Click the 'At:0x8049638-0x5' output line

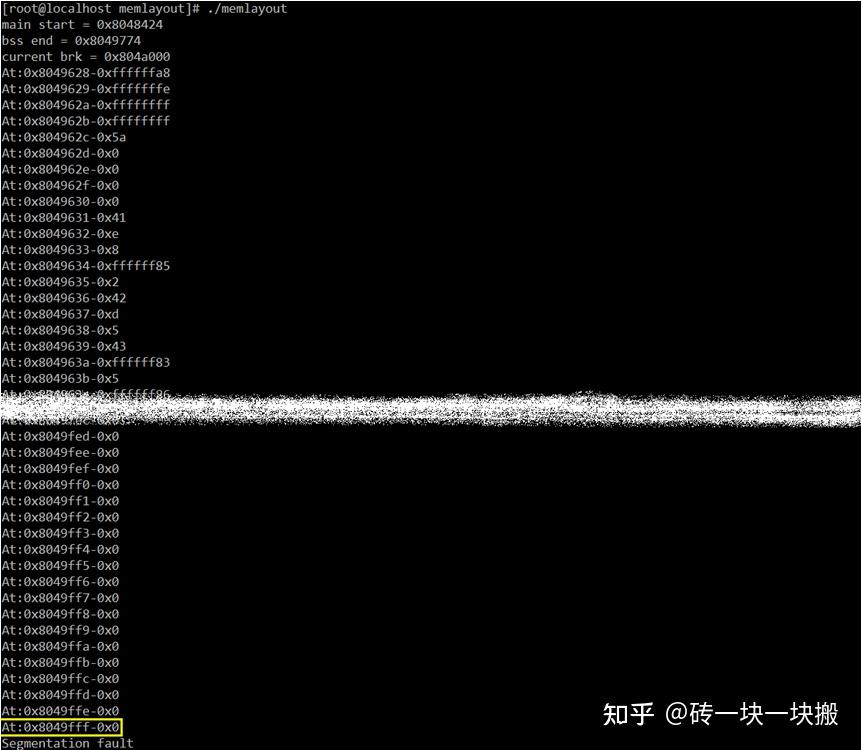(x=60, y=330)
